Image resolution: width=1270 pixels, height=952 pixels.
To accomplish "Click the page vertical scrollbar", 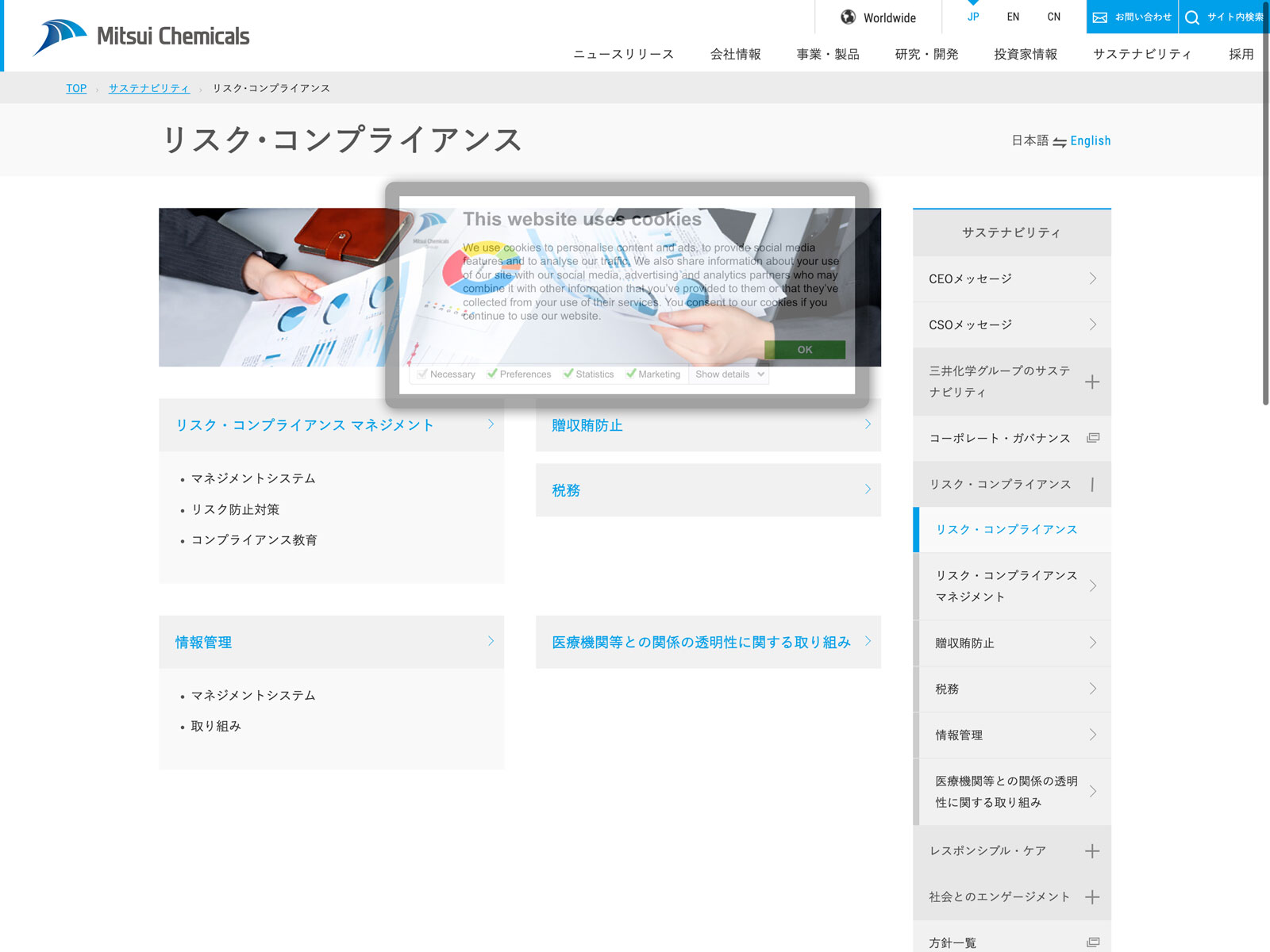I will [x=1265, y=238].
